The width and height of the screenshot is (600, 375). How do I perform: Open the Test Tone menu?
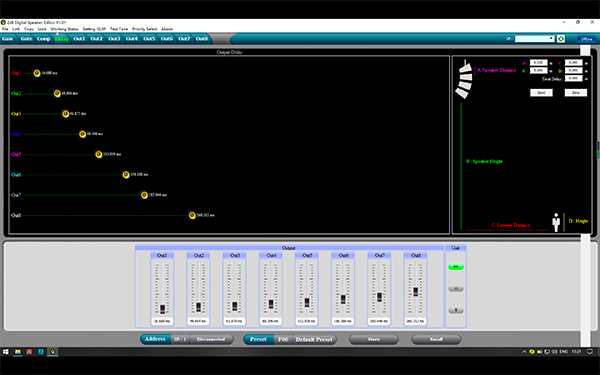point(119,29)
